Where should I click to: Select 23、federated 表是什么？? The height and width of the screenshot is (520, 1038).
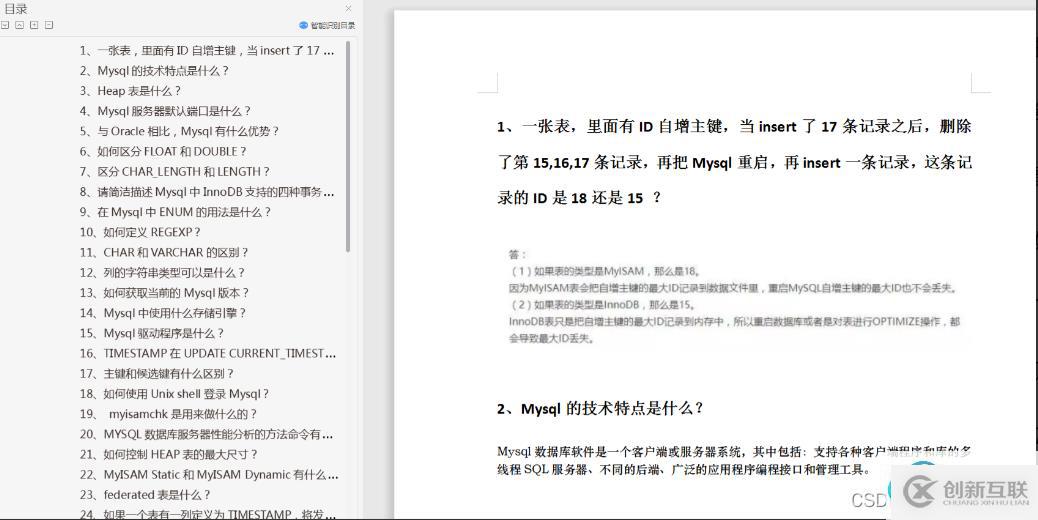tap(146, 495)
